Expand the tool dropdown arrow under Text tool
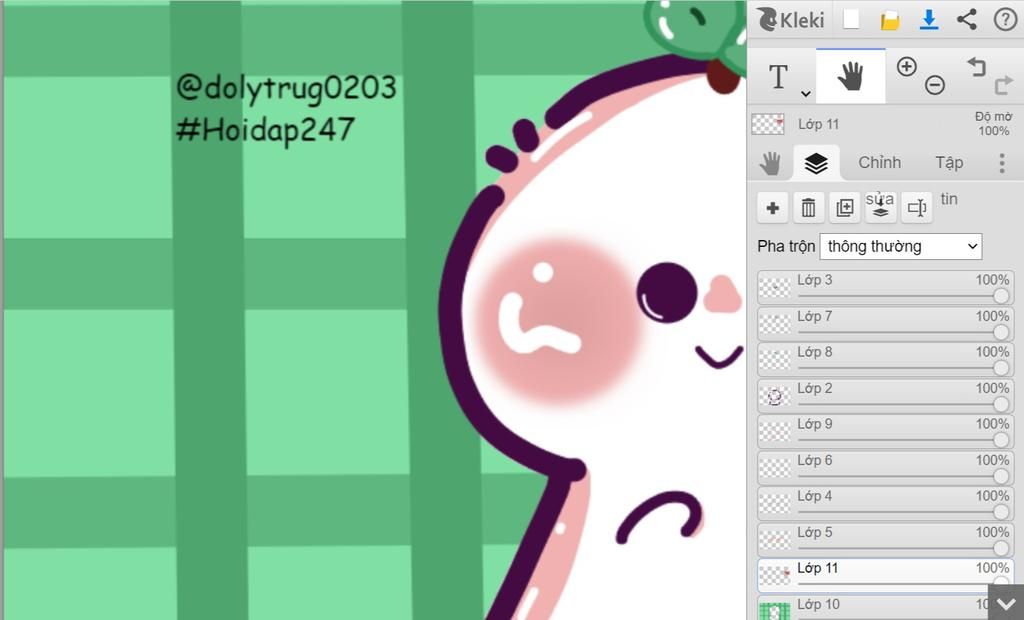1024x620 pixels. click(x=805, y=94)
